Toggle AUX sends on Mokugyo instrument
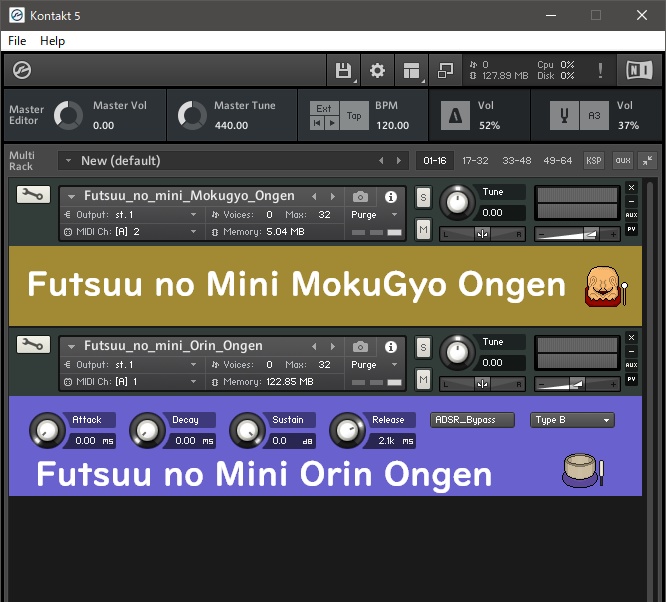Viewport: 666px width, 602px height. pos(631,215)
